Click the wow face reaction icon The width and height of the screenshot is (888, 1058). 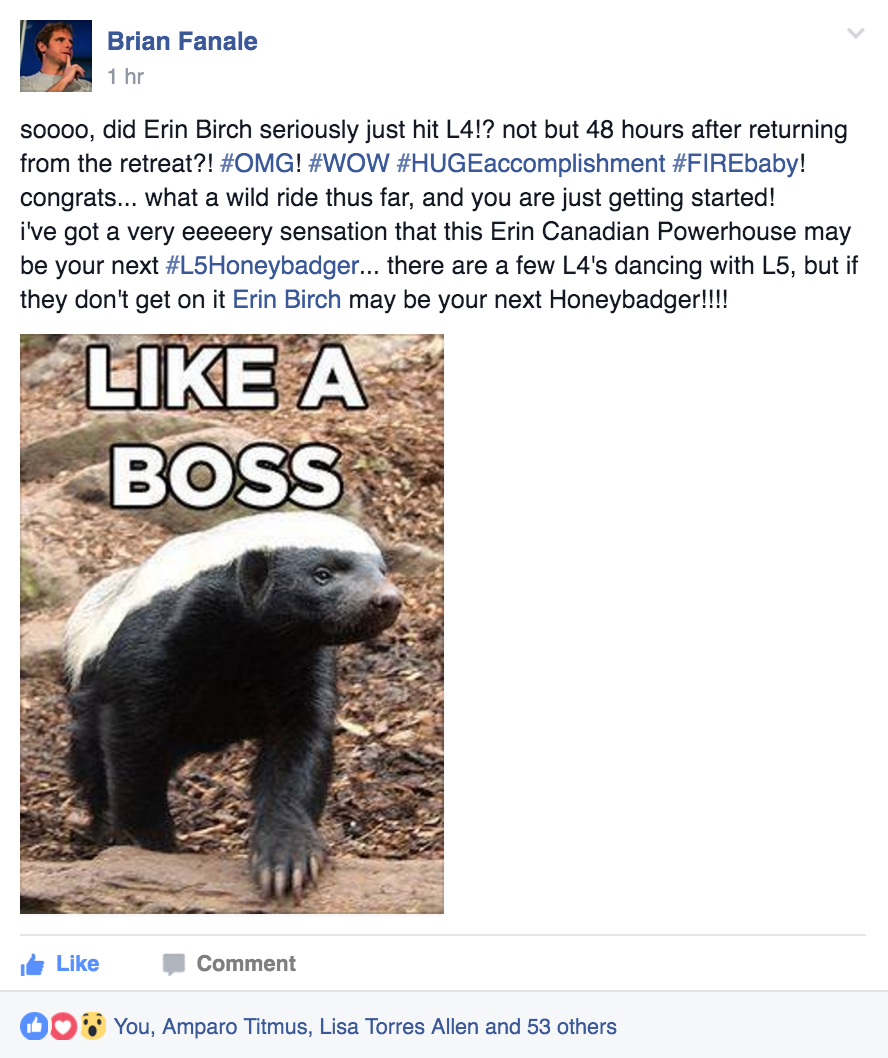tap(93, 1026)
